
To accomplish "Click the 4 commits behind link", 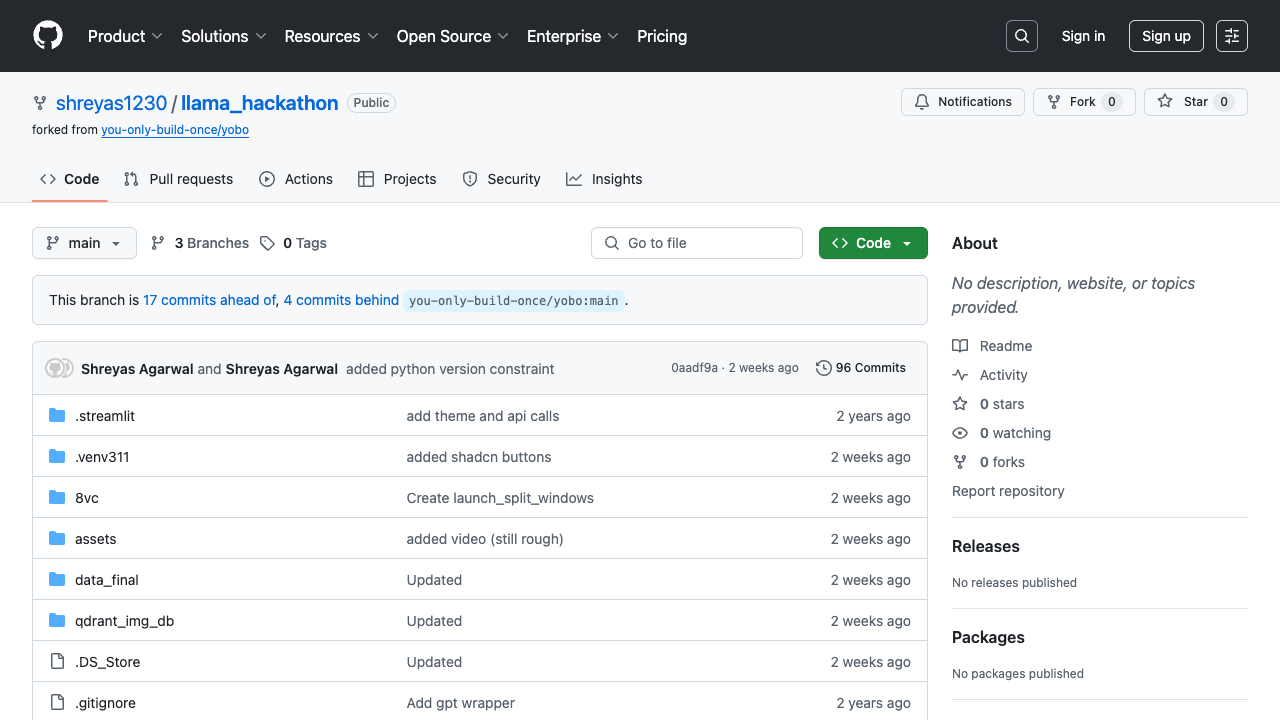I will click(341, 300).
